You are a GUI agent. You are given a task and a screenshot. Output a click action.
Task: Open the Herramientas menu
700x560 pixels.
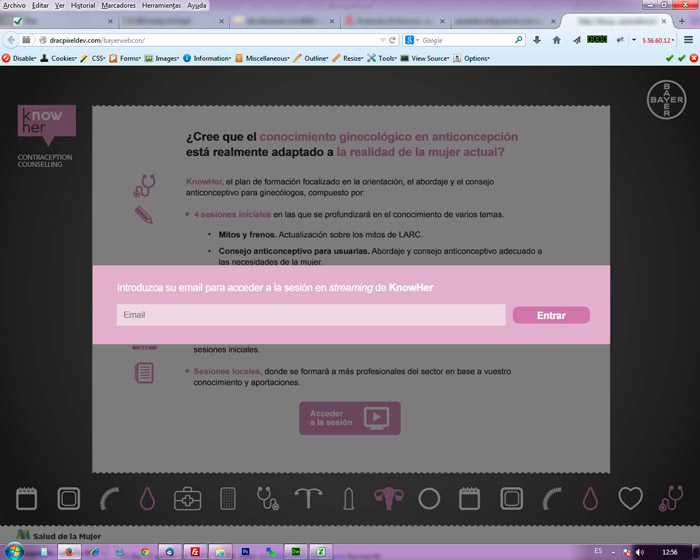(162, 5)
